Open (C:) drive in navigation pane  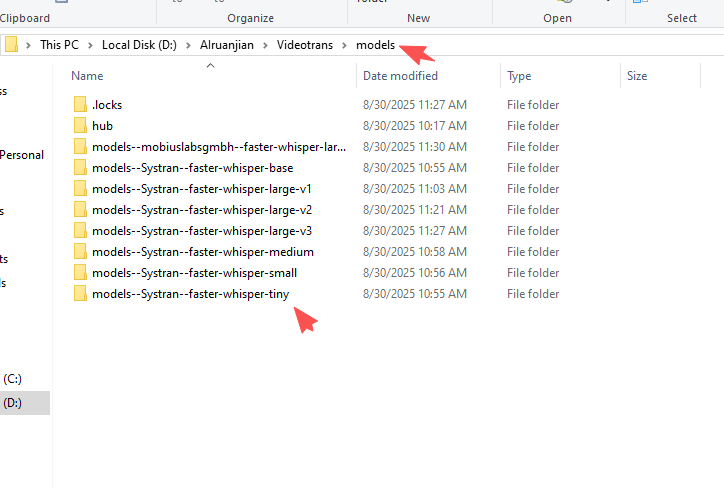[x=12, y=379]
